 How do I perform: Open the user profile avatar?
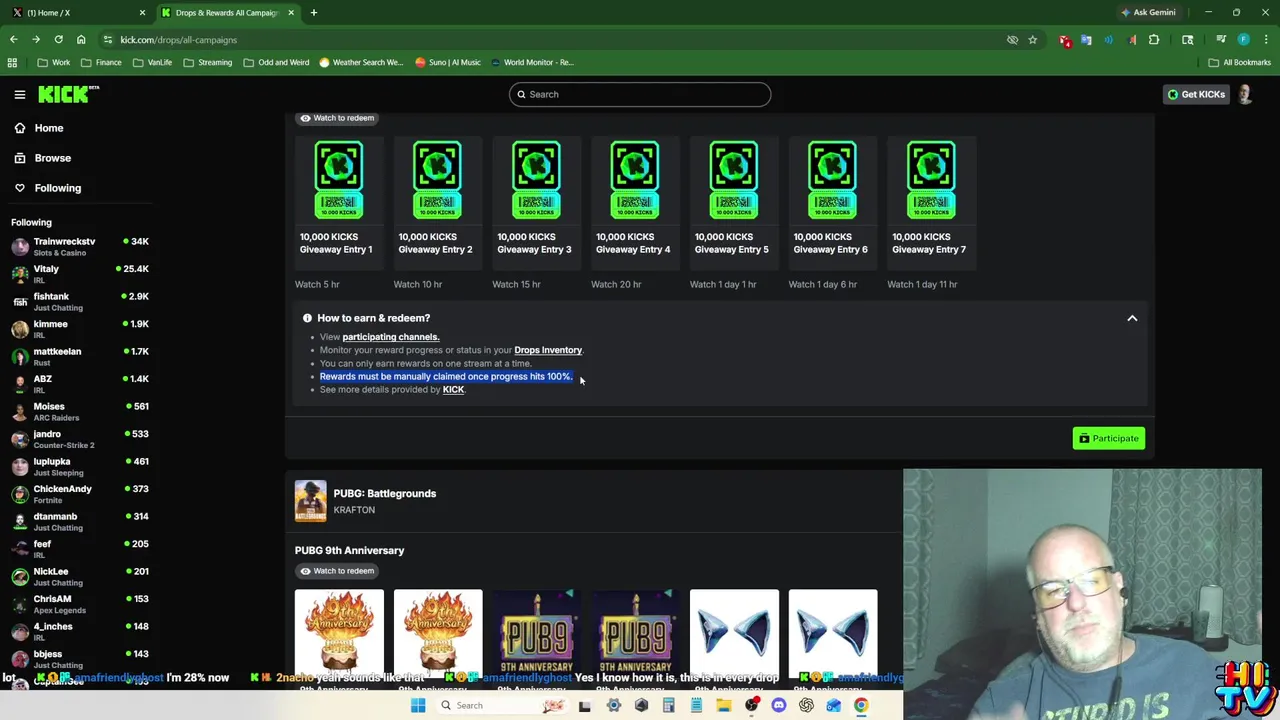point(1245,94)
